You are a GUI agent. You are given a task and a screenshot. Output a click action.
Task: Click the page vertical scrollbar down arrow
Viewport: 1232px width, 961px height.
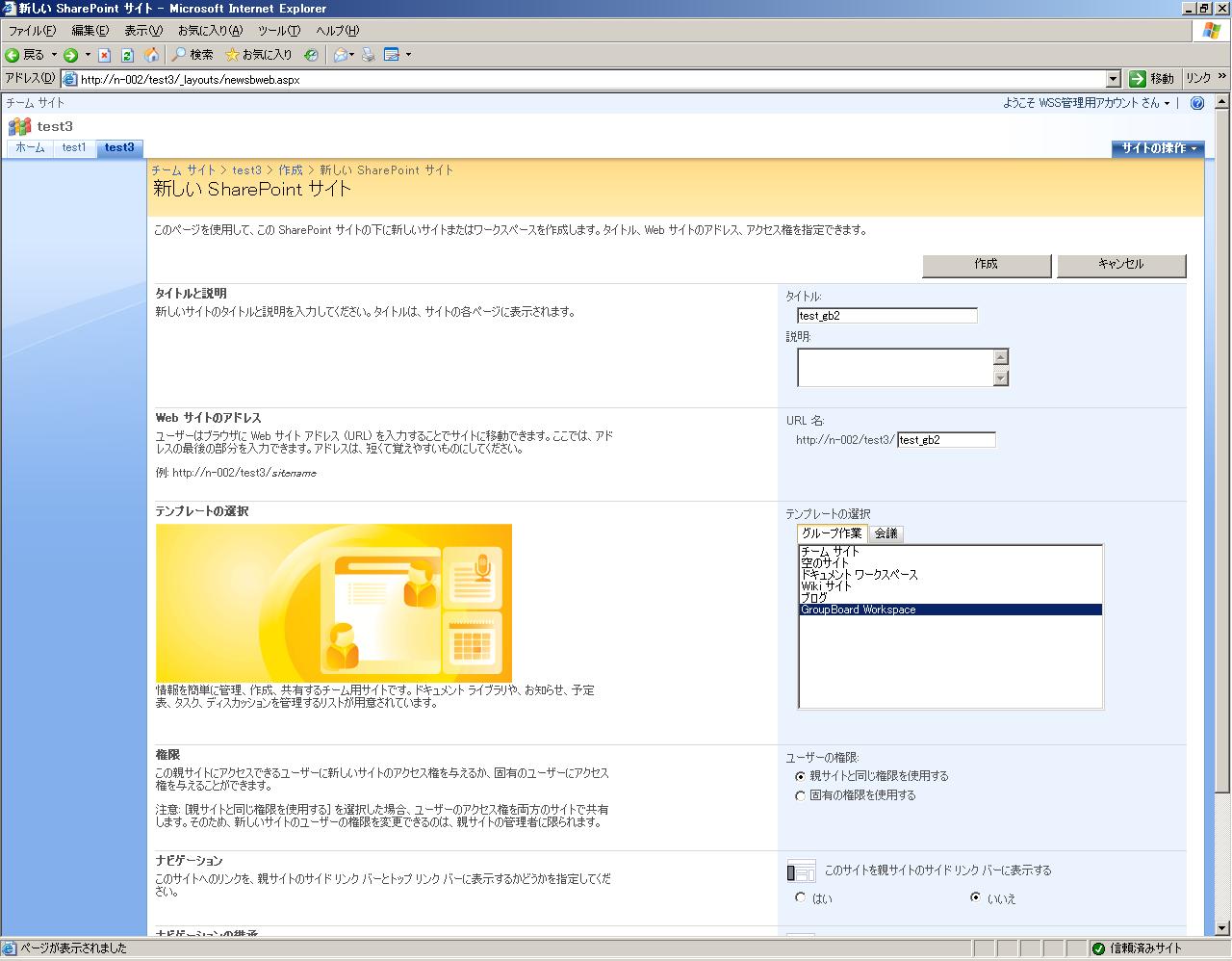pyautogui.click(x=1223, y=927)
